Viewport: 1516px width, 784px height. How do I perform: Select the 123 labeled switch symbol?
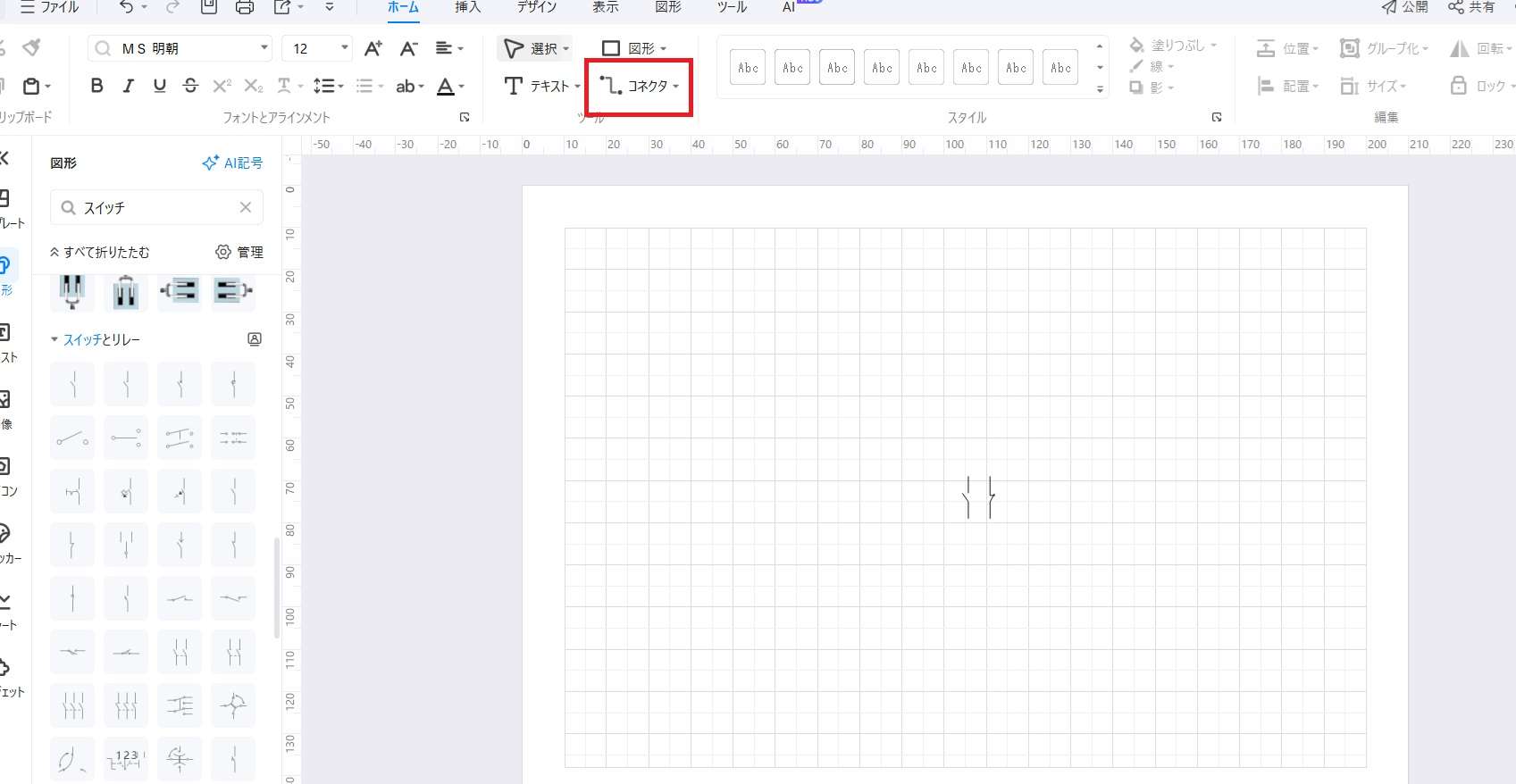(x=126, y=759)
